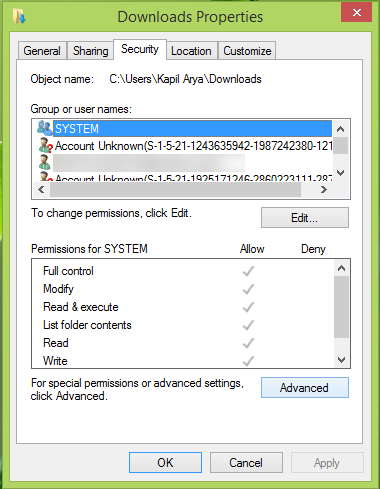Switch to the General tab

point(42,51)
